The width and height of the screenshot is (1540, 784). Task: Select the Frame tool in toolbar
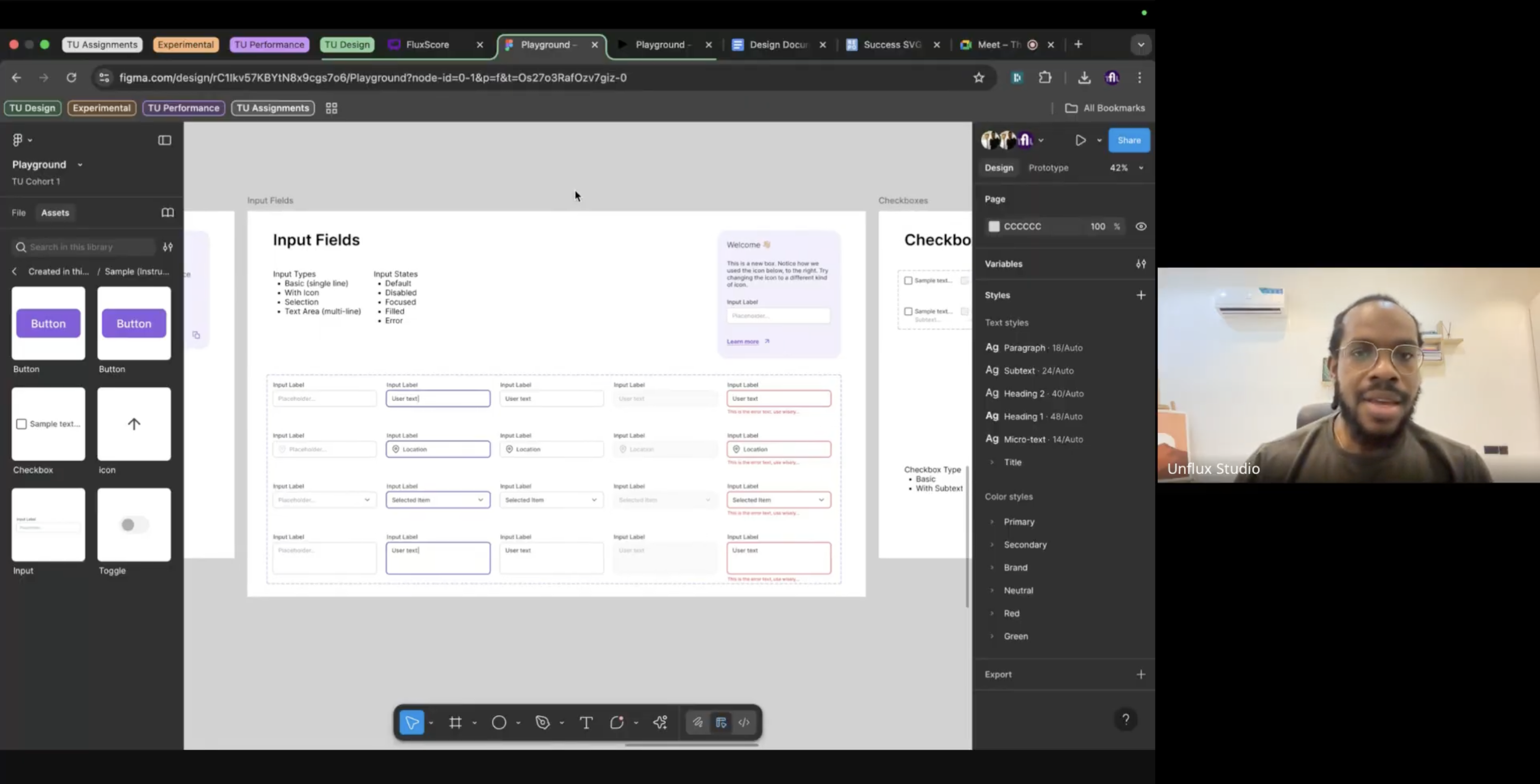pyautogui.click(x=456, y=722)
